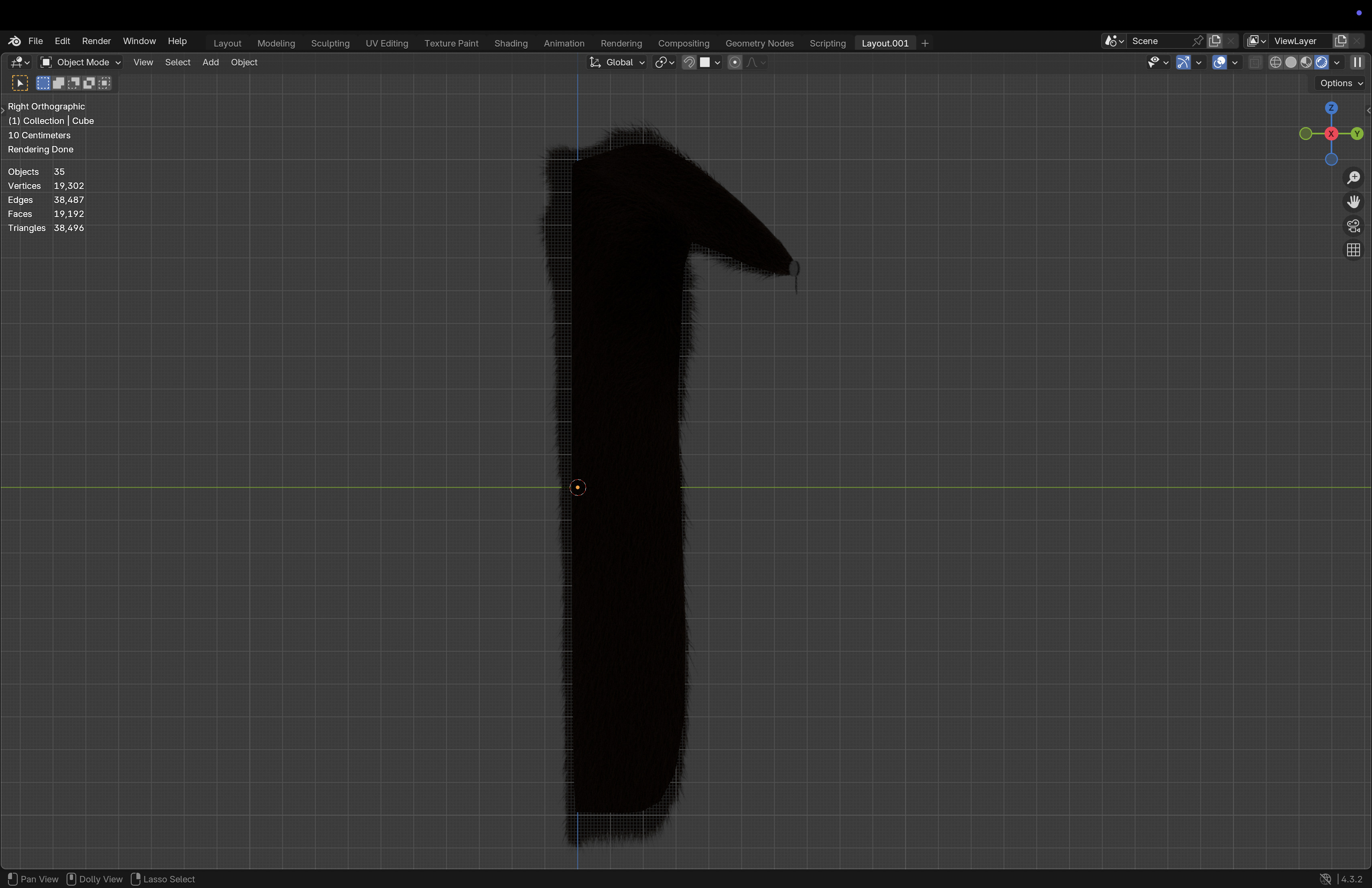Open the viewport Object menu
The width and height of the screenshot is (1372, 888).
244,62
